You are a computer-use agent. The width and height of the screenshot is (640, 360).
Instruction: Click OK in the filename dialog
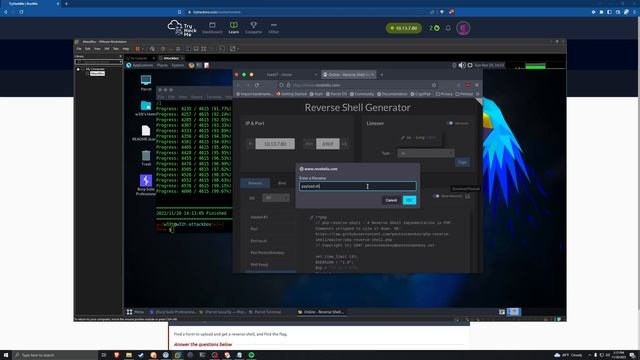[x=409, y=200]
